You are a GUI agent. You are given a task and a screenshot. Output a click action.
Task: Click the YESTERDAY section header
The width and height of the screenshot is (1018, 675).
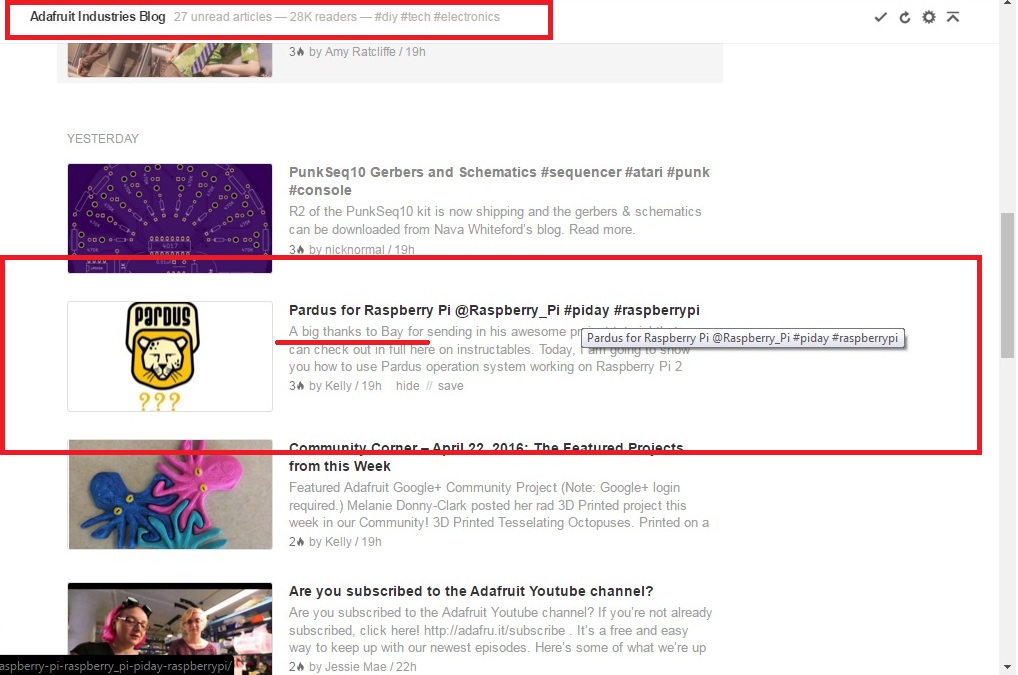(103, 139)
